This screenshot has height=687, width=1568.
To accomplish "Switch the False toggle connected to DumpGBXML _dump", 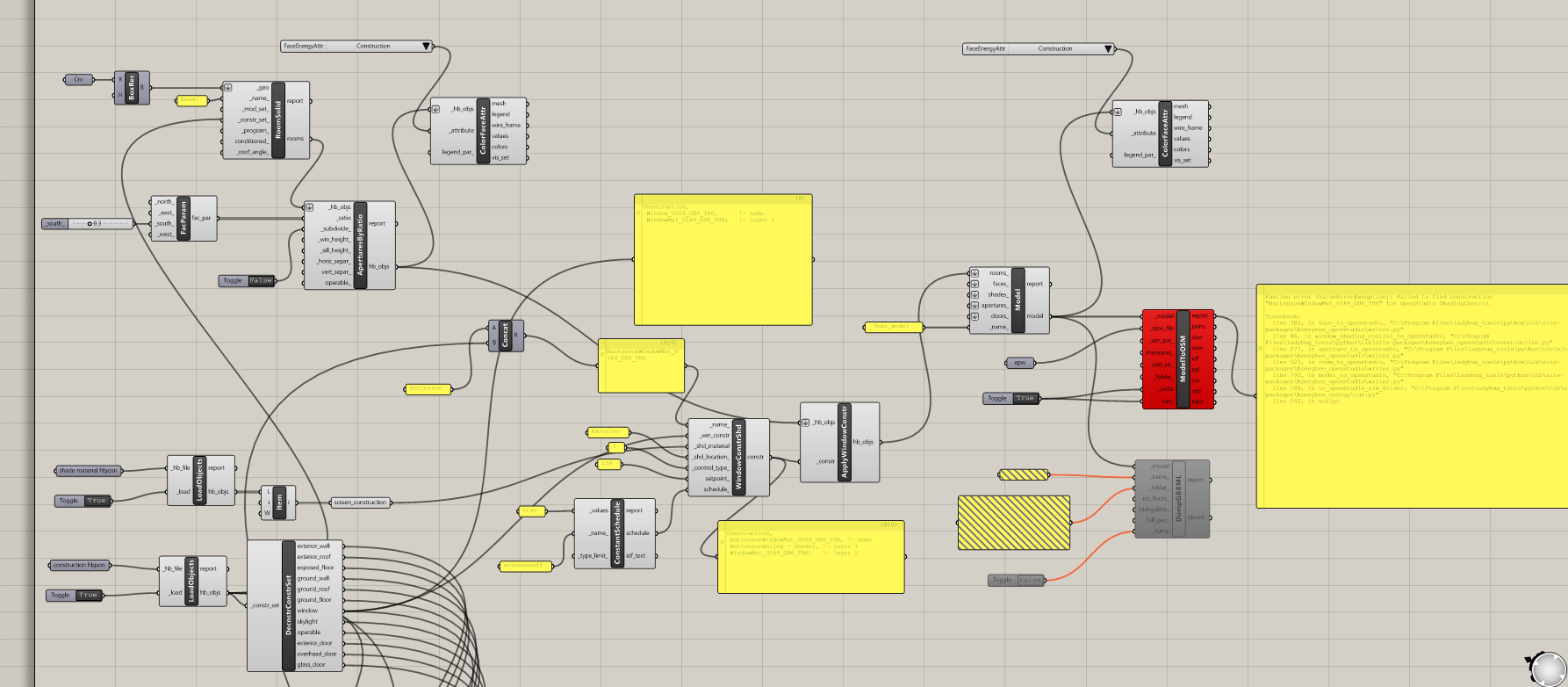I will pyautogui.click(x=1030, y=581).
